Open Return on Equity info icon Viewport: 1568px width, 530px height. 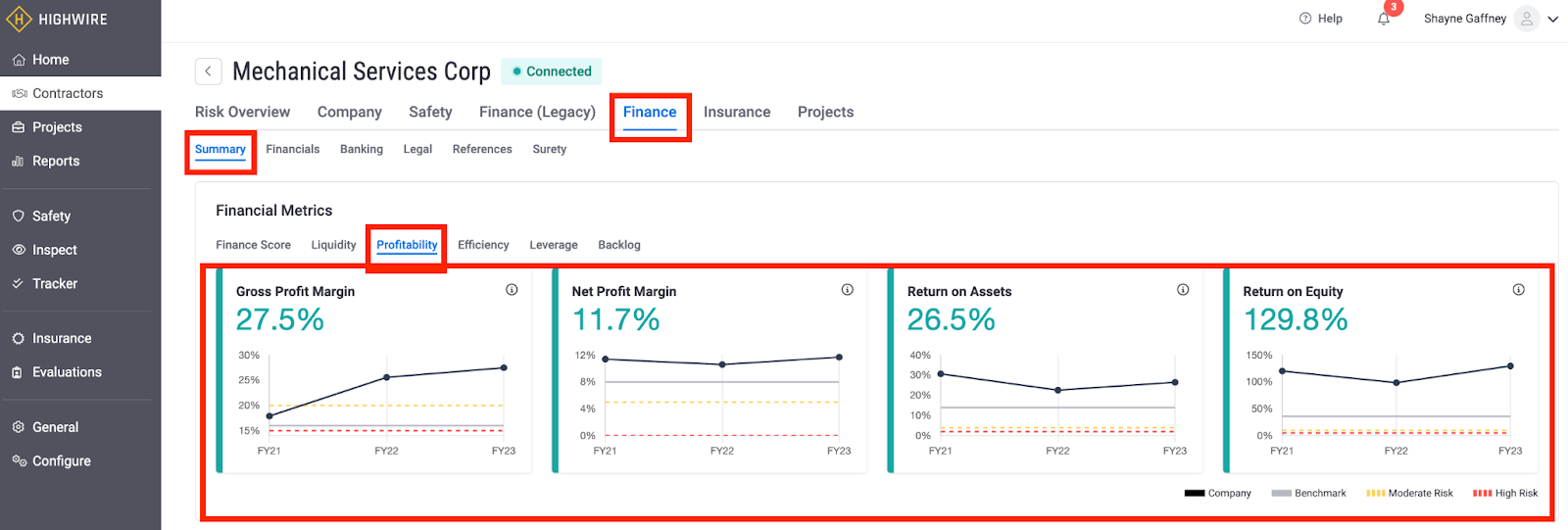coord(1518,290)
